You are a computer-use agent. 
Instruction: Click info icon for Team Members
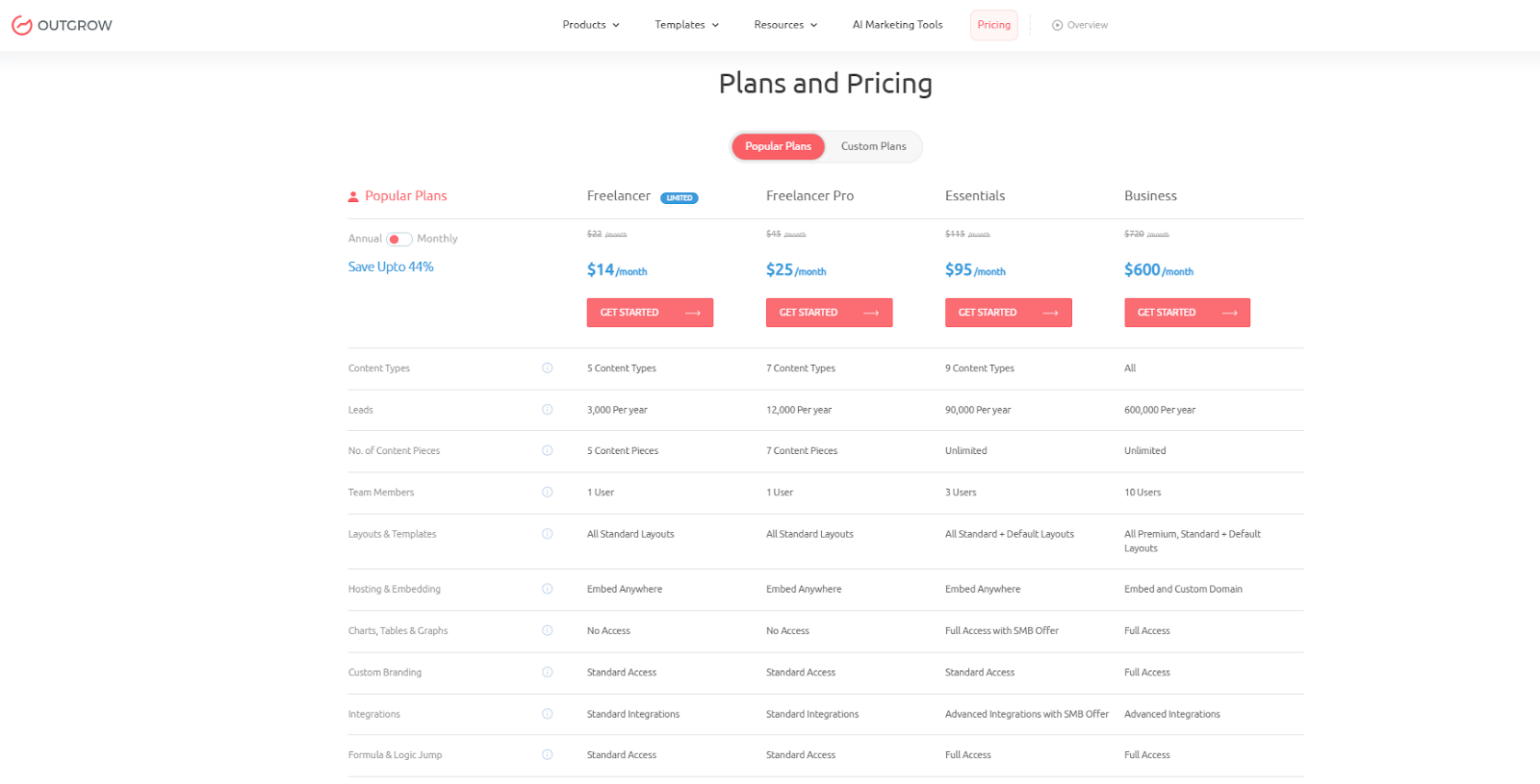547,493
